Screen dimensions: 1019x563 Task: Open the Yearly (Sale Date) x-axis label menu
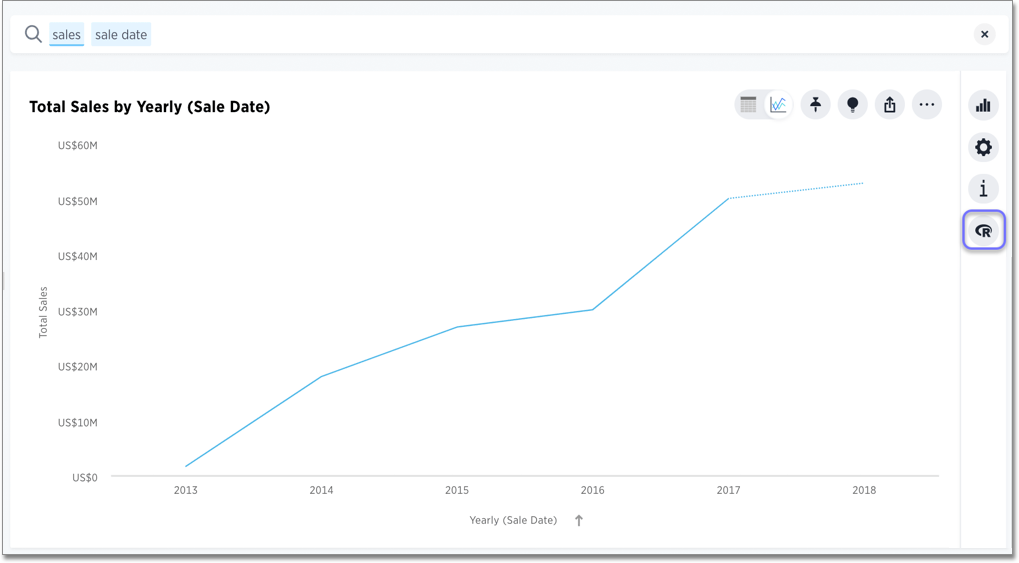(513, 520)
